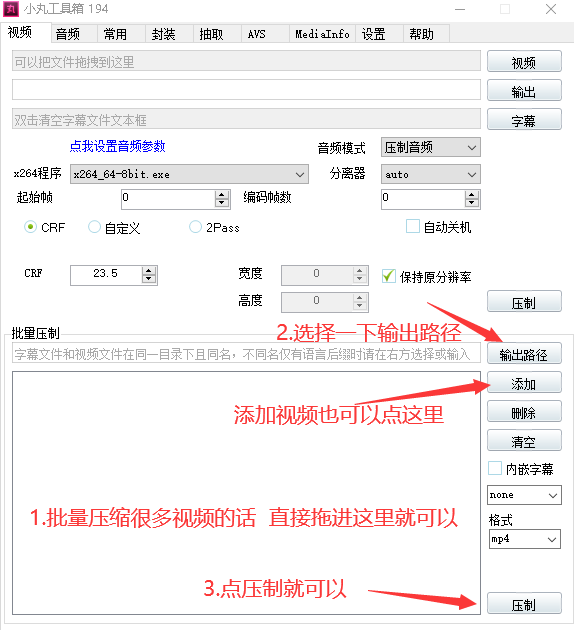Enable the 自动关机 checkbox
Screen dimensions: 574x630
413,227
